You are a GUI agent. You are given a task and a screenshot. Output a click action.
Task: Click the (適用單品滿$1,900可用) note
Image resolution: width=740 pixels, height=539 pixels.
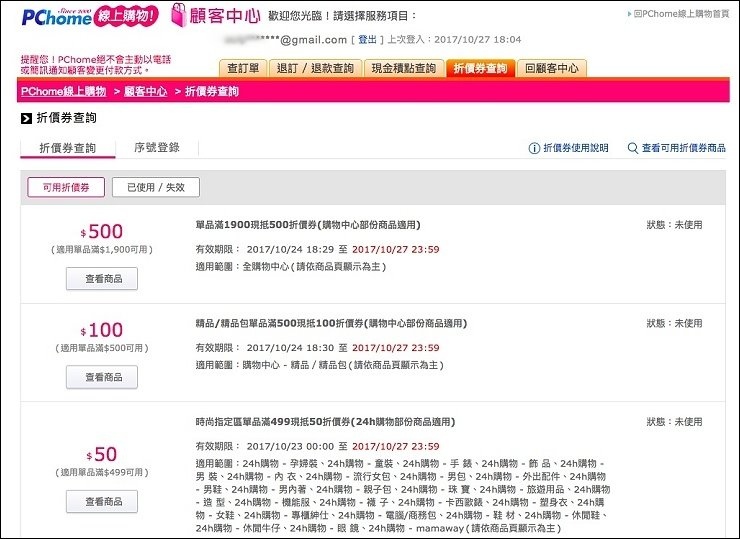tap(102, 250)
